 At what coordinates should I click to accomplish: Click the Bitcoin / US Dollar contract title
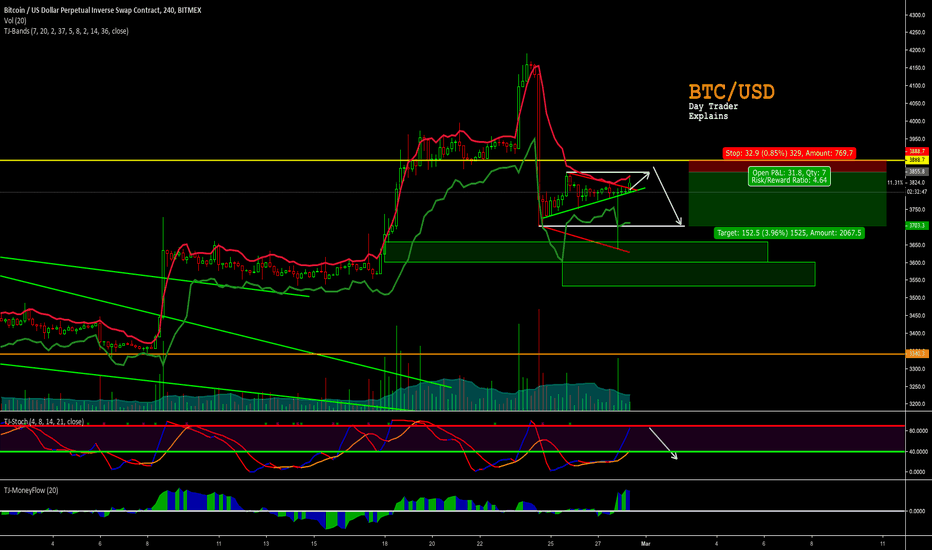coord(103,10)
